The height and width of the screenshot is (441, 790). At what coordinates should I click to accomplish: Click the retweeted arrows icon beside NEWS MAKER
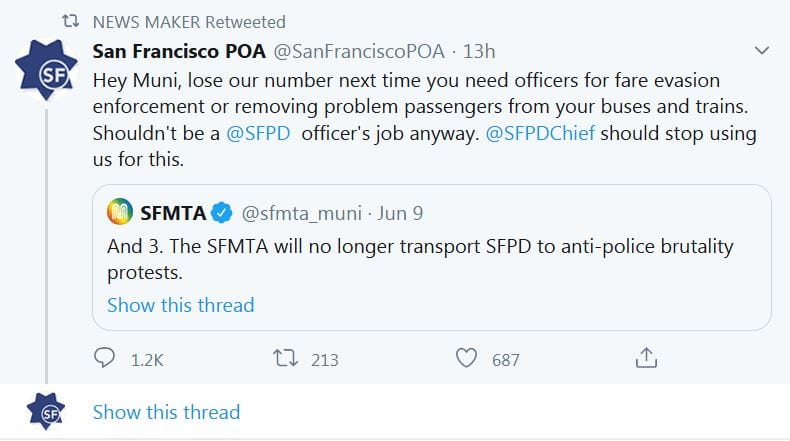tap(72, 21)
